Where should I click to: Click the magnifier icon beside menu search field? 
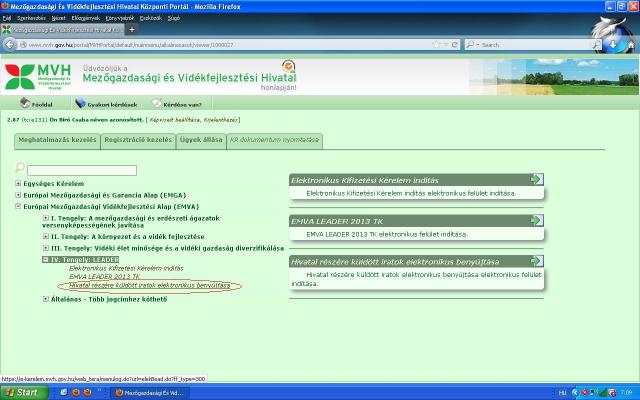(x=20, y=167)
